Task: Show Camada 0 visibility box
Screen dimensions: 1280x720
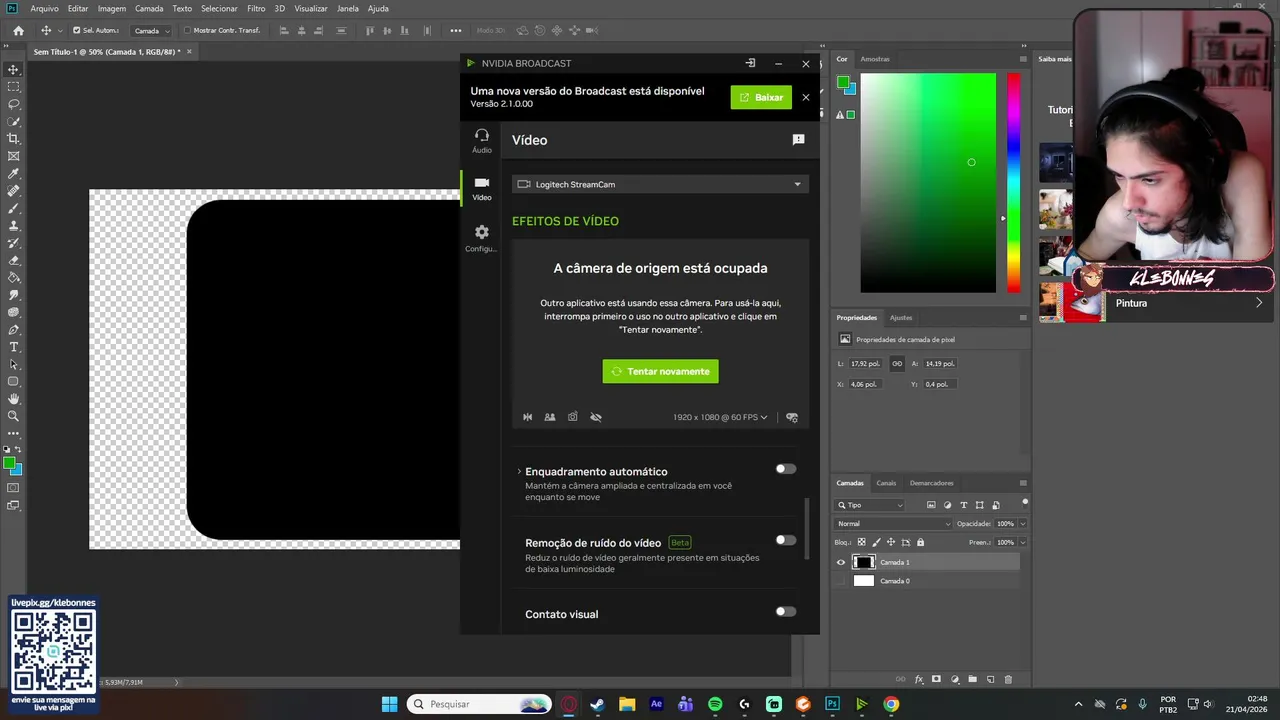Action: coord(840,581)
